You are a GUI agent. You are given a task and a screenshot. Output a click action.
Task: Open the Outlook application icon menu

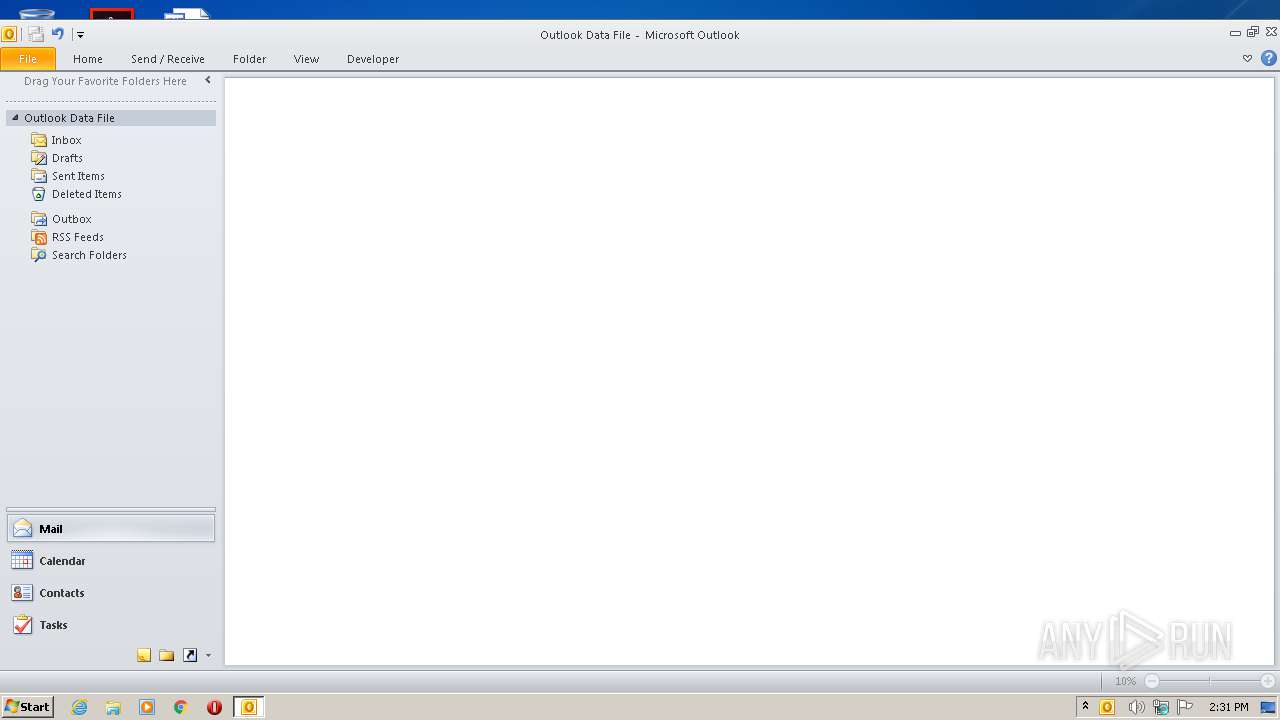[9, 34]
